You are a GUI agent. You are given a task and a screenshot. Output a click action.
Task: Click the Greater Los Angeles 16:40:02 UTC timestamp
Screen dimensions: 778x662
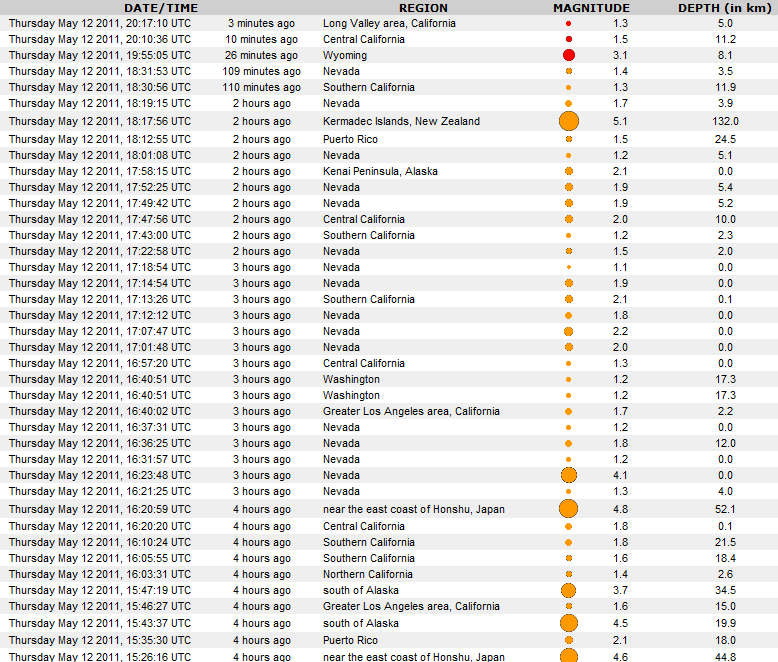pyautogui.click(x=99, y=411)
